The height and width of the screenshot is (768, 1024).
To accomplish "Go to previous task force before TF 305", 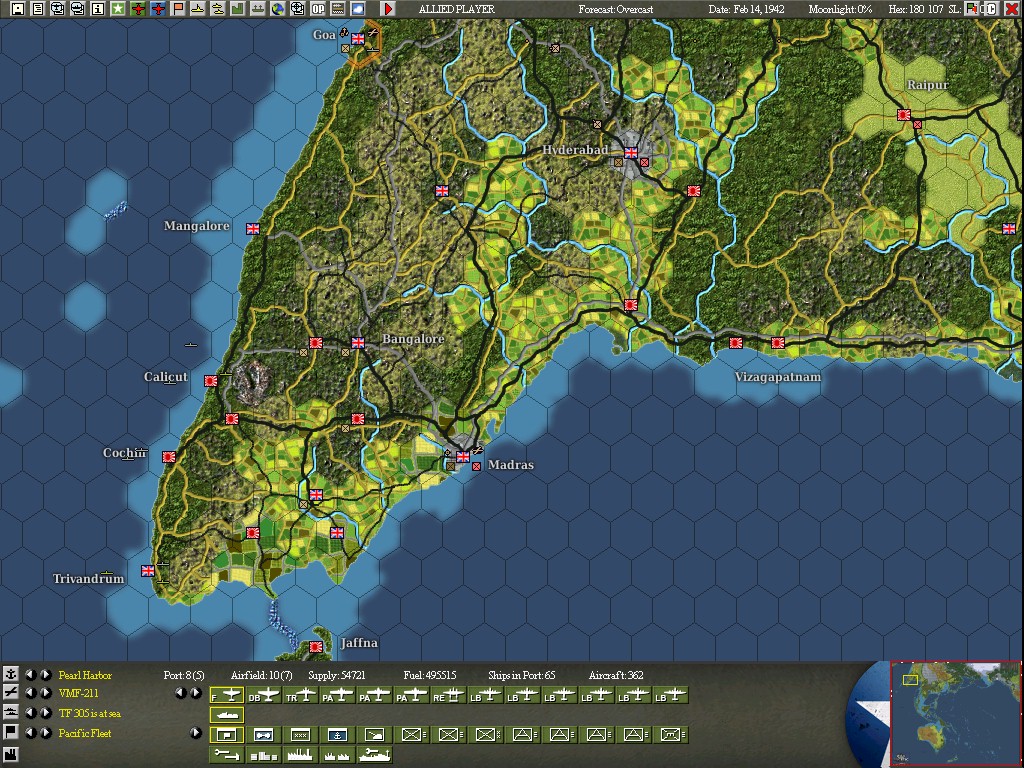I will (31, 712).
